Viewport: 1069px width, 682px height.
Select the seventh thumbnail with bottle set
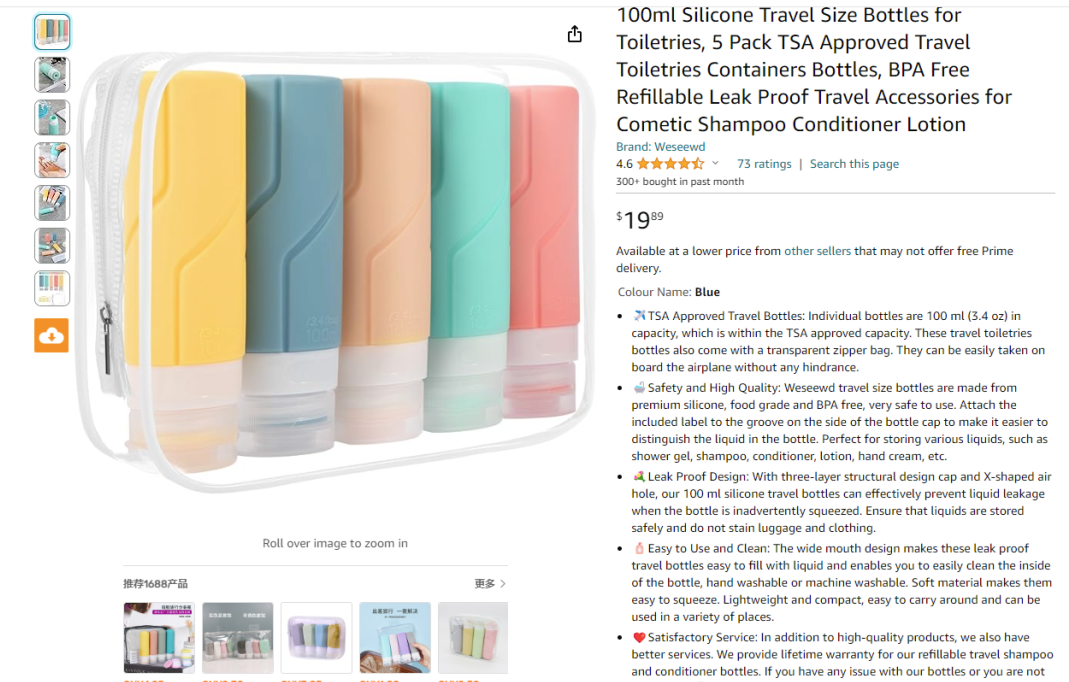[52, 288]
